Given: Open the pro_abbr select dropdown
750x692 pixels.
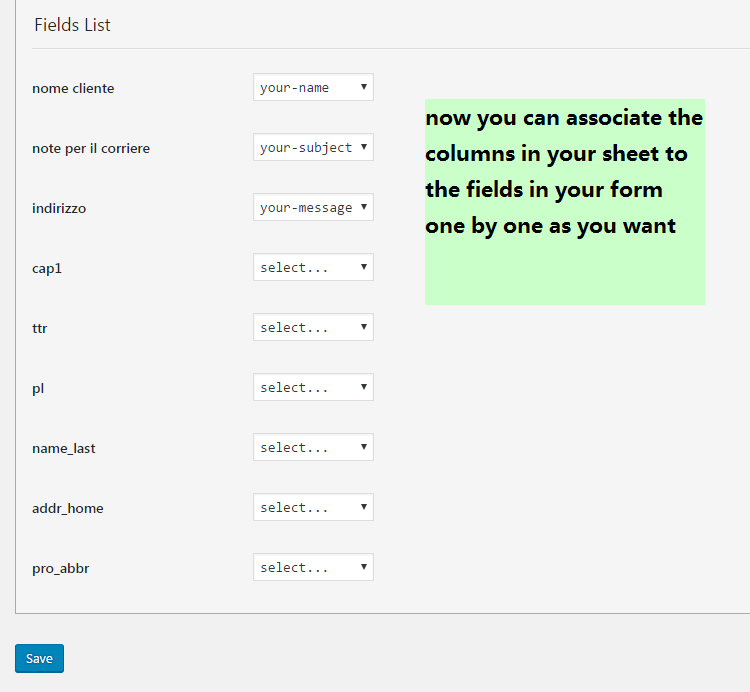Looking at the screenshot, I should pos(313,568).
